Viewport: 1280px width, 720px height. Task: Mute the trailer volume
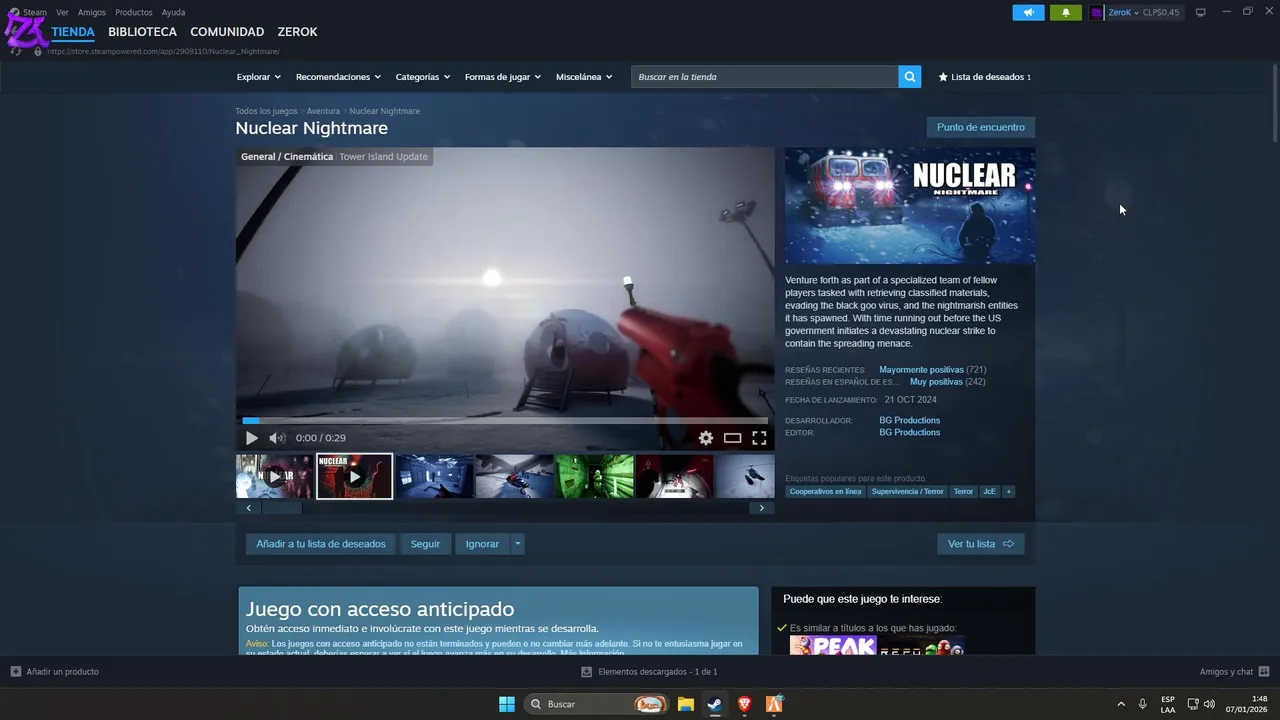(277, 438)
